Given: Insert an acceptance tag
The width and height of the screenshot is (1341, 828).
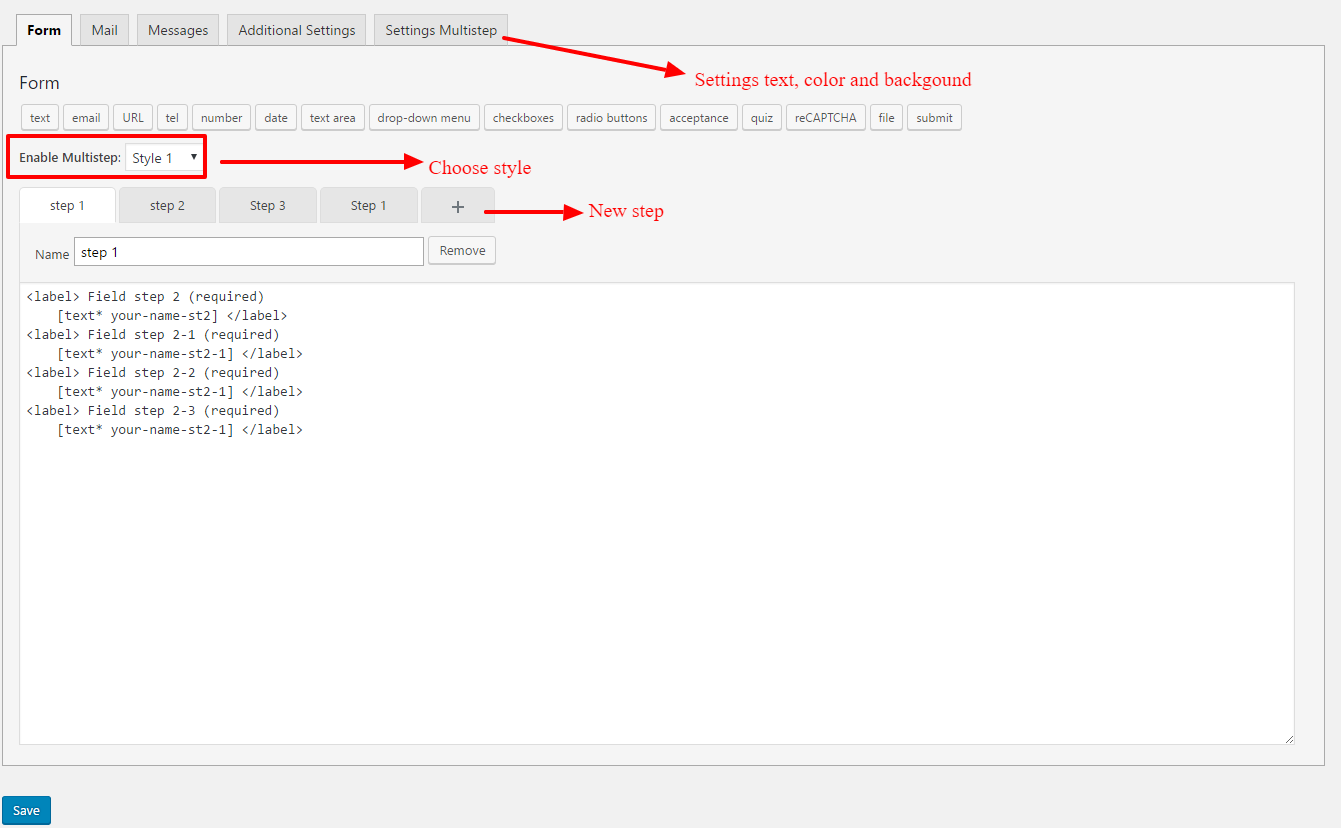Looking at the screenshot, I should click(699, 118).
